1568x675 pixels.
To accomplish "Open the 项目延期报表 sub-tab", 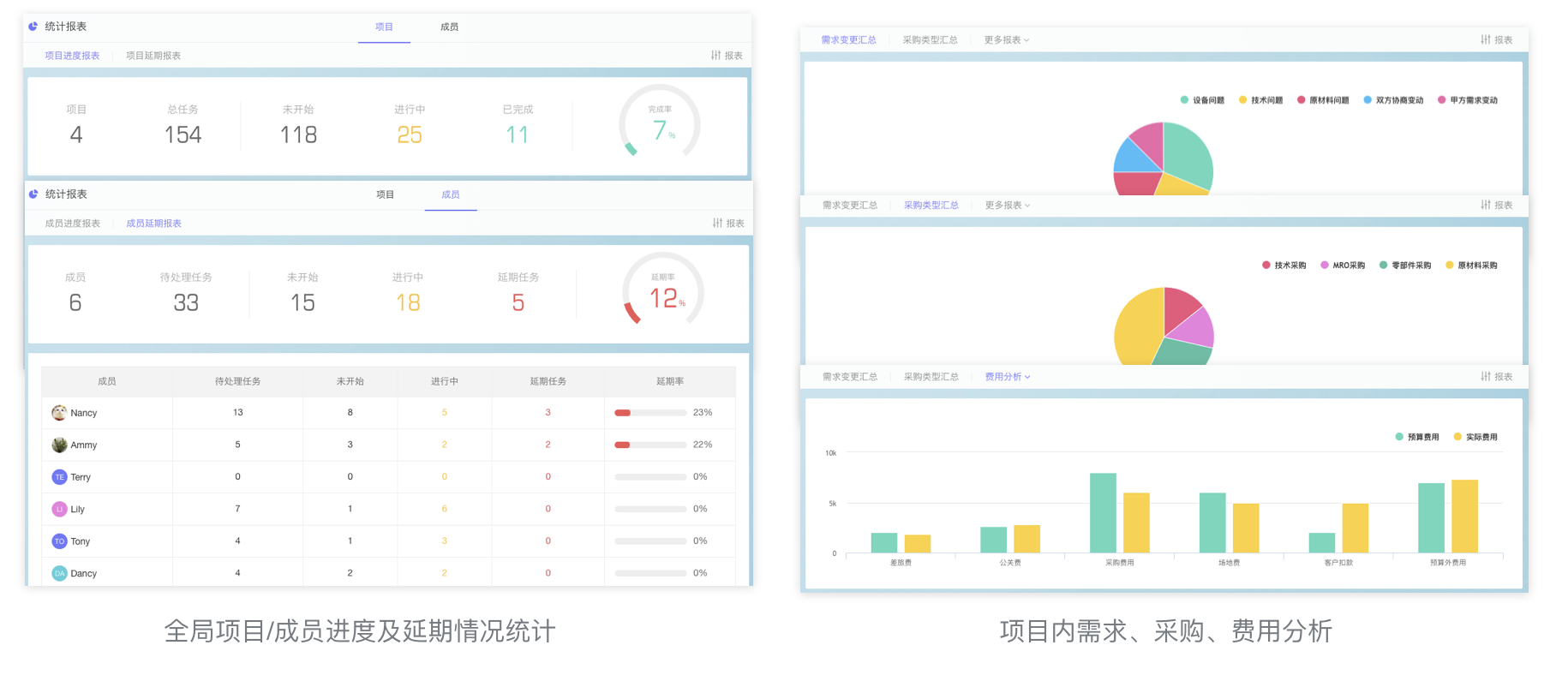I will pos(153,56).
